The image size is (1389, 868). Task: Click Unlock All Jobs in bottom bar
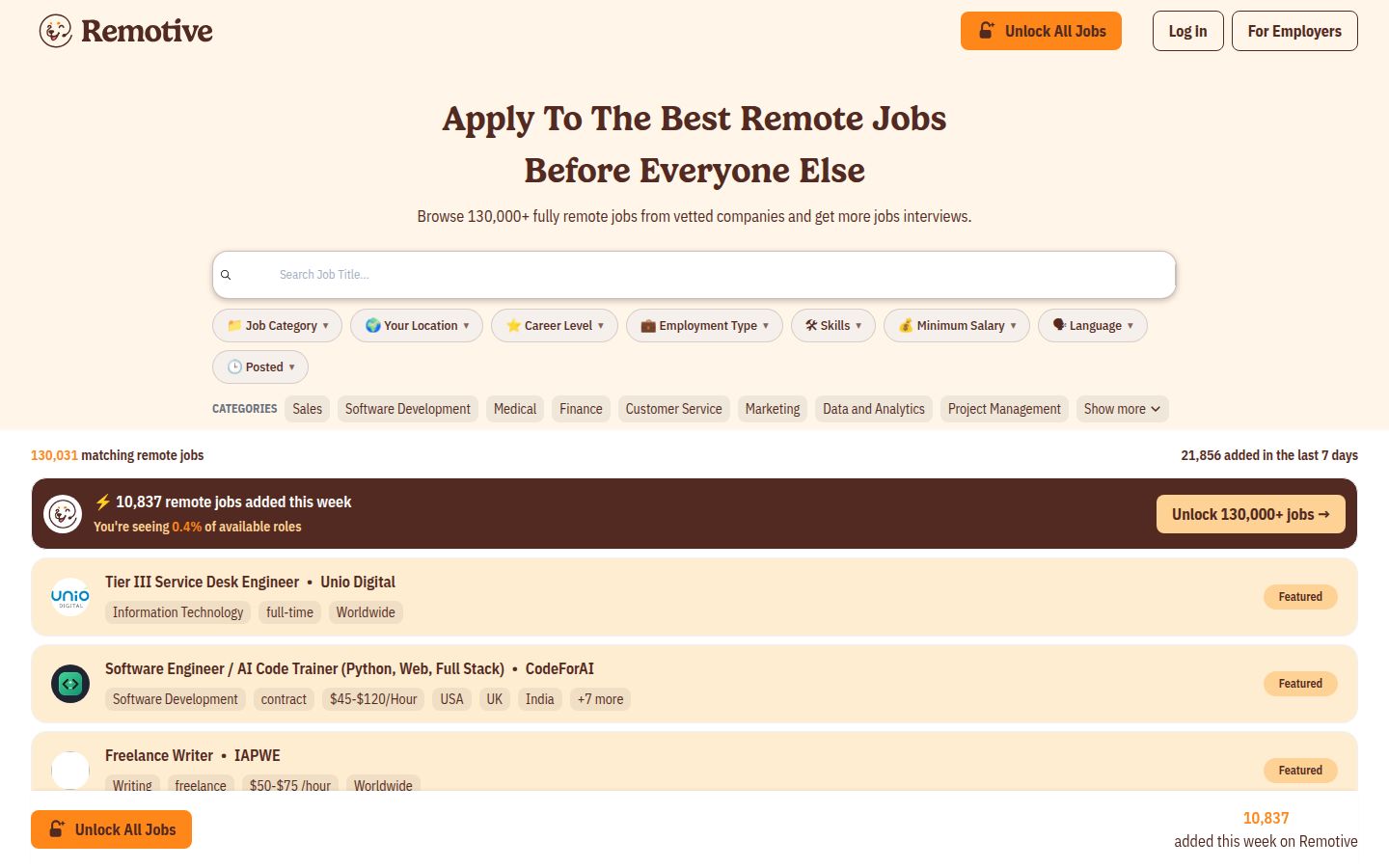pos(111,829)
